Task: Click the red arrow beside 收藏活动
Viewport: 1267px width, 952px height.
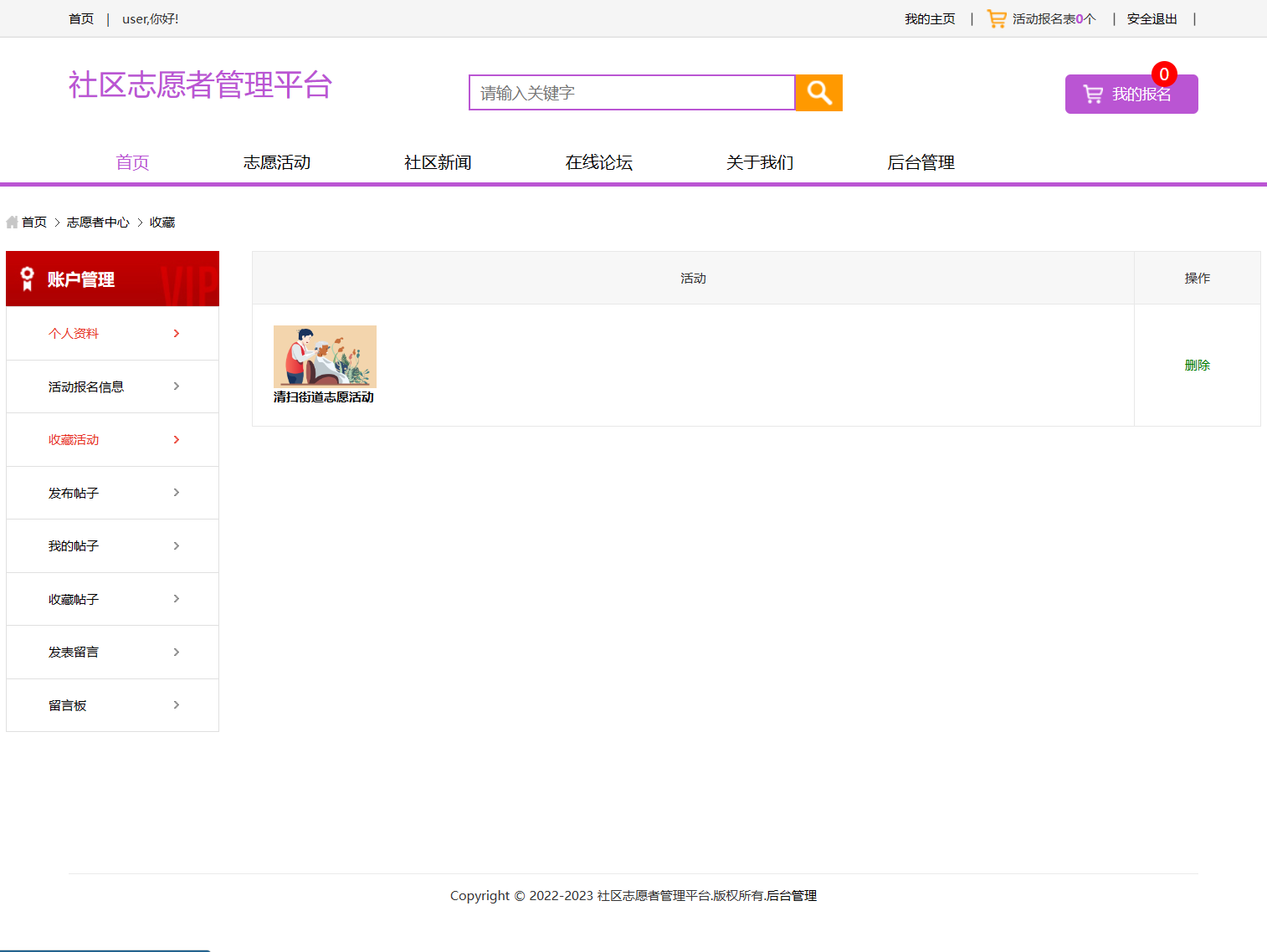Action: [176, 439]
